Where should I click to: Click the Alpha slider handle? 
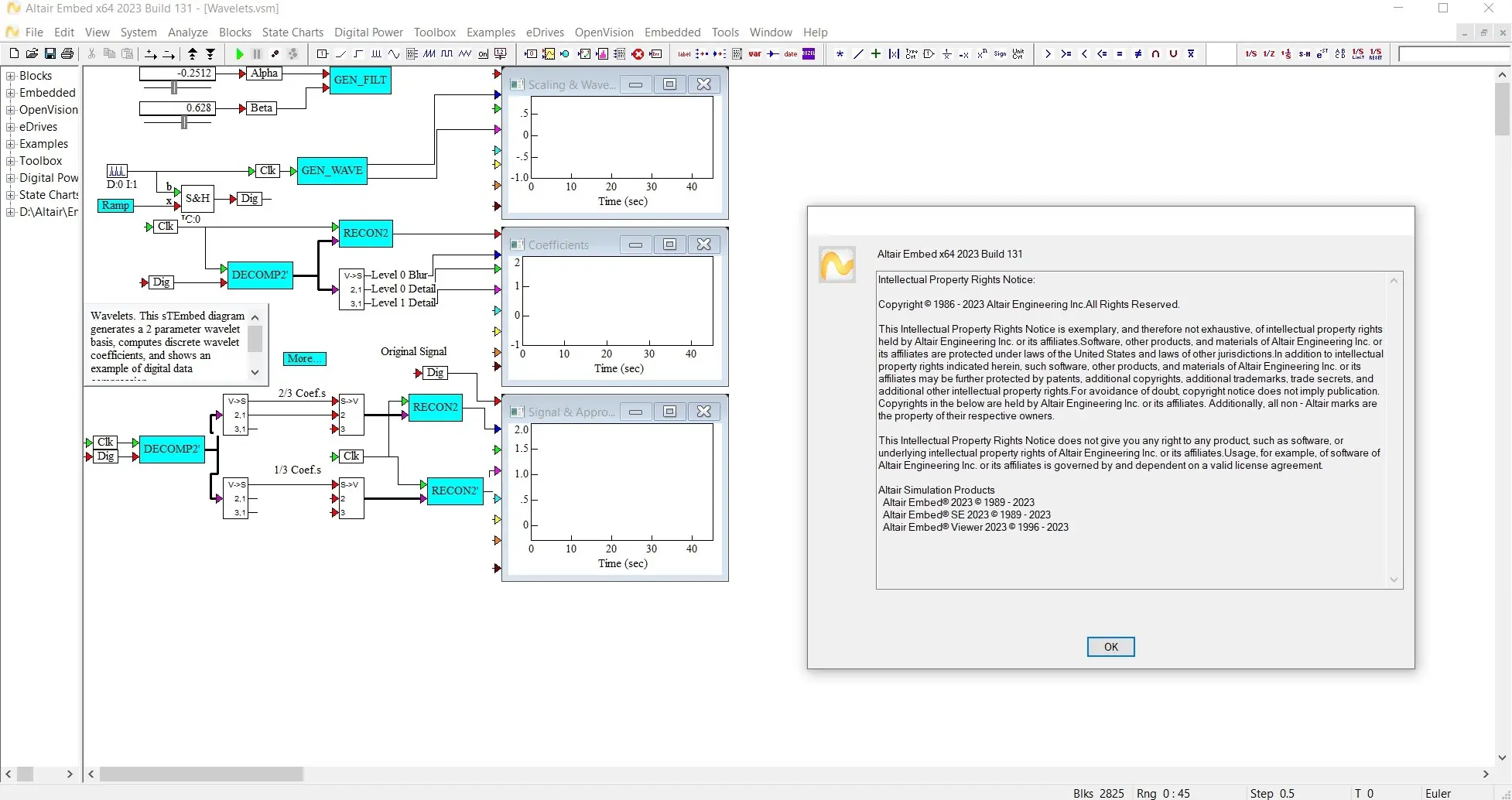point(174,88)
